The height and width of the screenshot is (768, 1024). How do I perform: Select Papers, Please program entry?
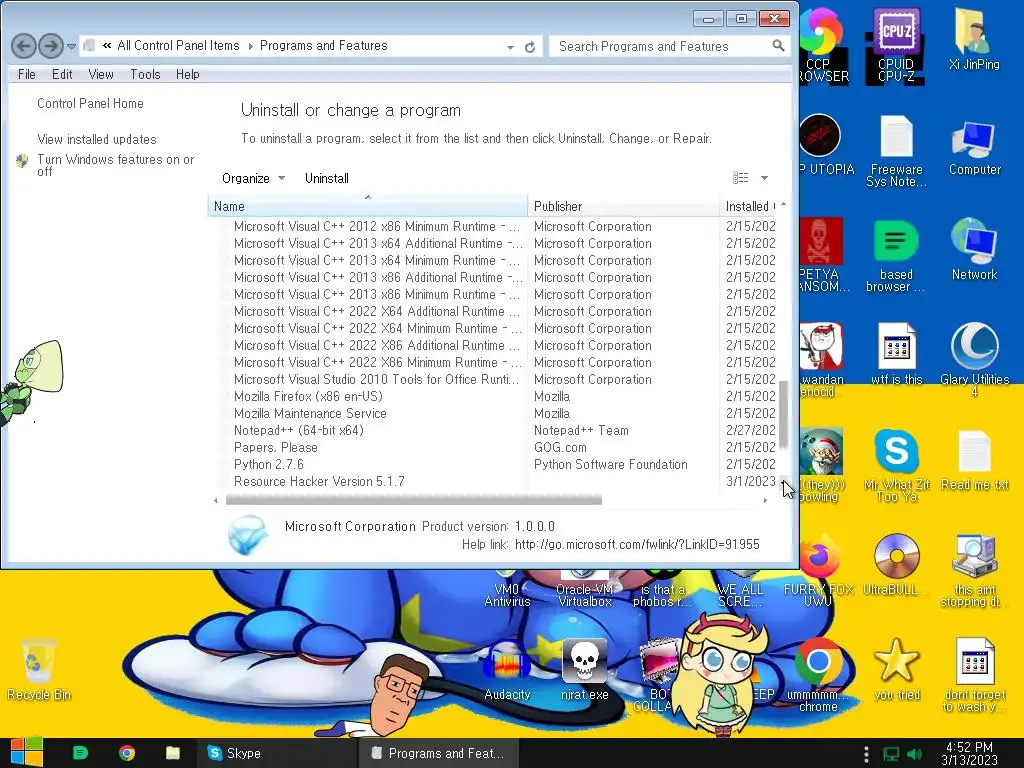click(276, 447)
